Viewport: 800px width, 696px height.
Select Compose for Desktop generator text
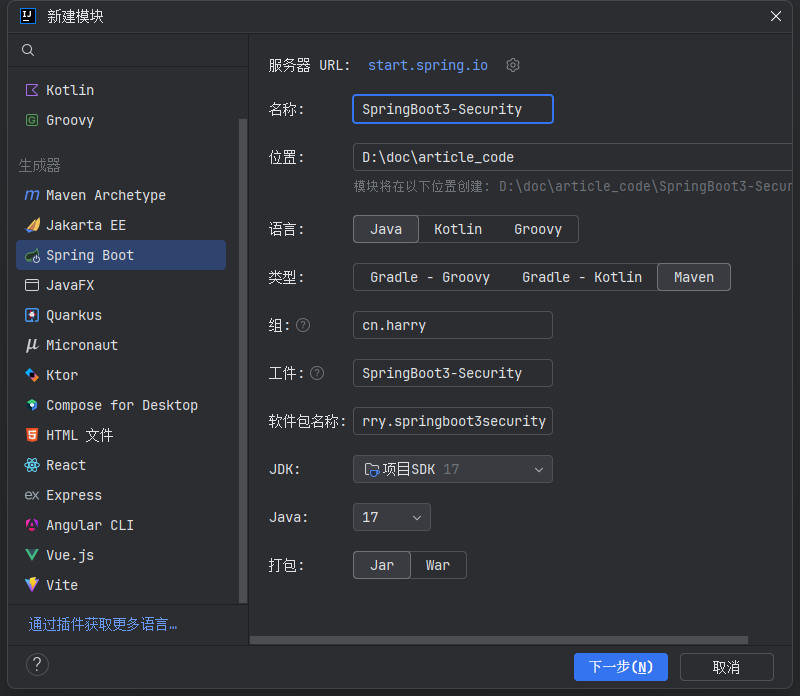[122, 405]
